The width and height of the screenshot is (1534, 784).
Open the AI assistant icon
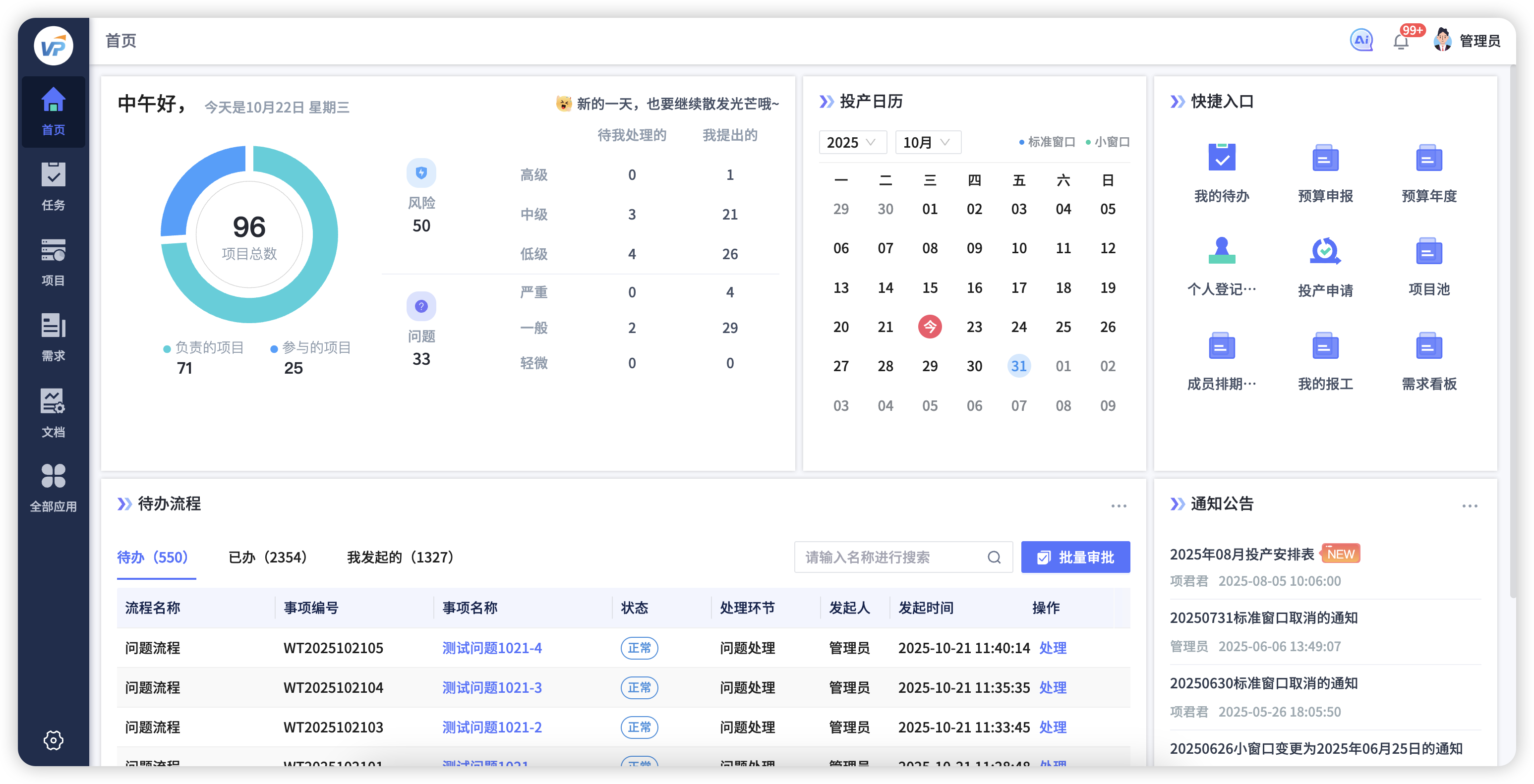(x=1360, y=41)
